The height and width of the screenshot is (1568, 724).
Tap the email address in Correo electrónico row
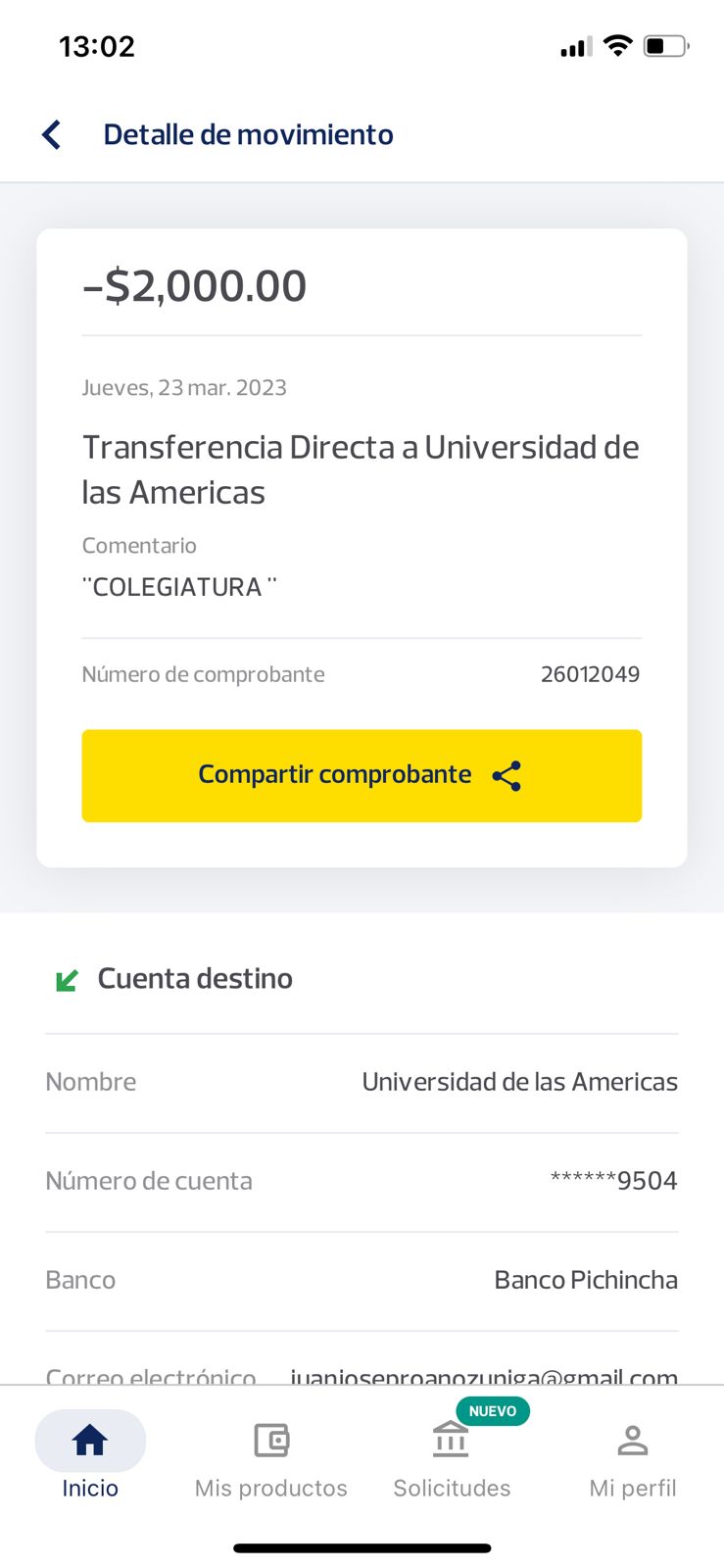484,1374
